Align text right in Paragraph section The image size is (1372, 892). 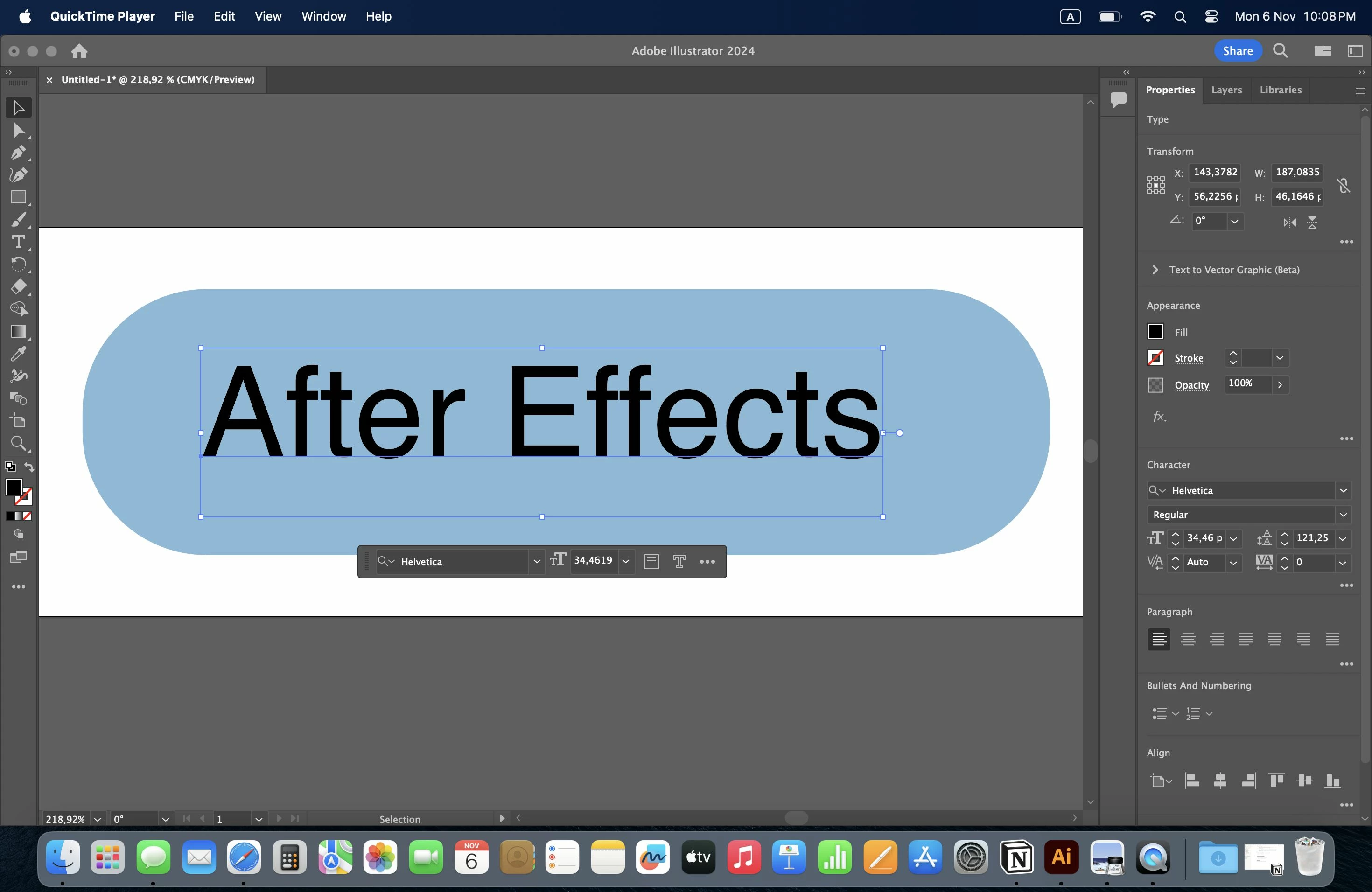(x=1216, y=639)
